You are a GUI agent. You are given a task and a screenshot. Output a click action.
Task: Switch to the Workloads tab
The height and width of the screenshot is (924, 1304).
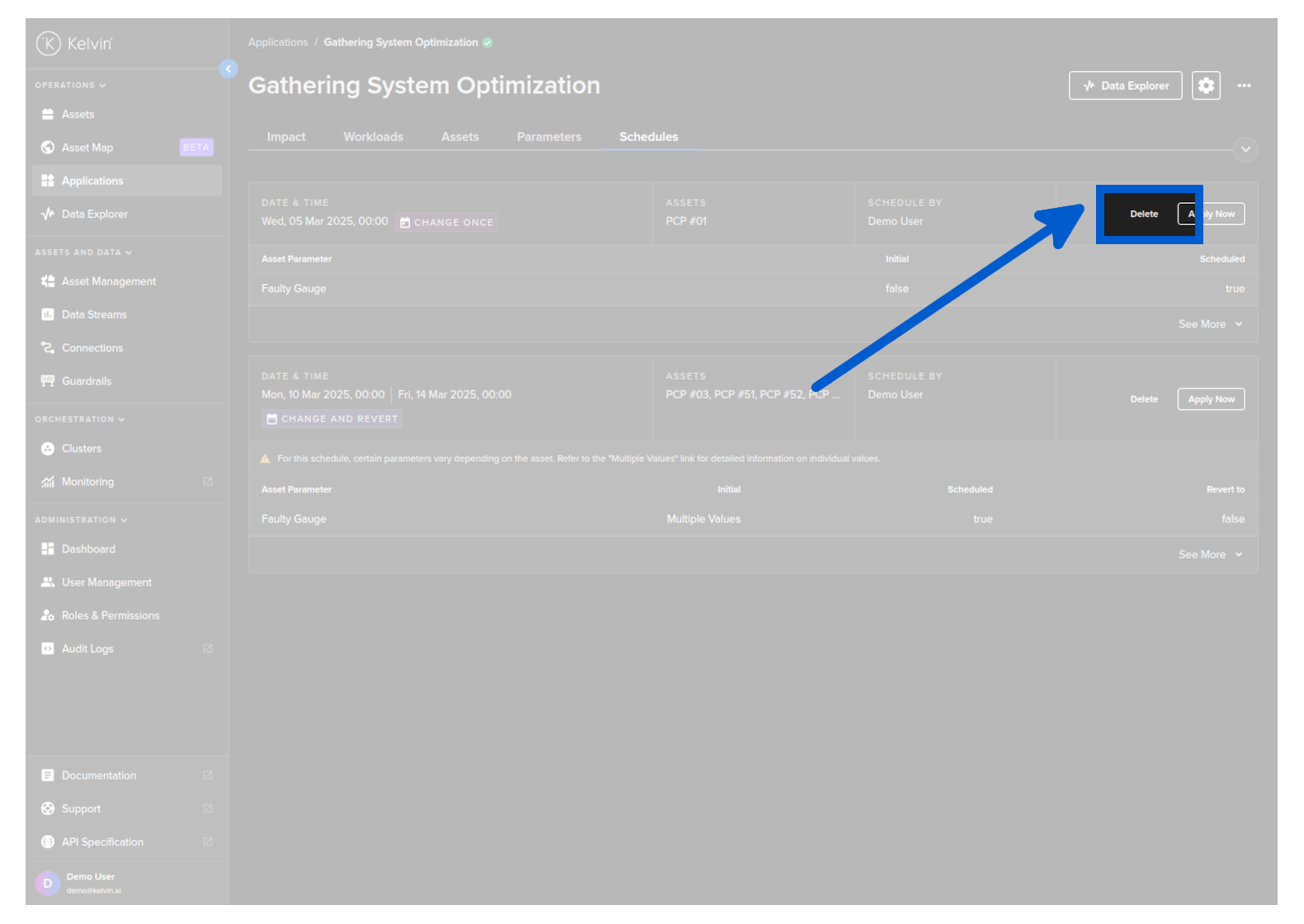click(373, 137)
